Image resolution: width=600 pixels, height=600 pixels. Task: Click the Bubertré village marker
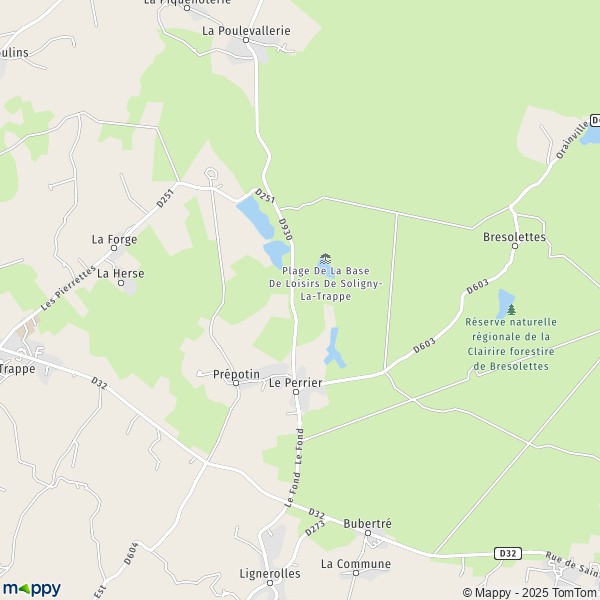click(368, 533)
